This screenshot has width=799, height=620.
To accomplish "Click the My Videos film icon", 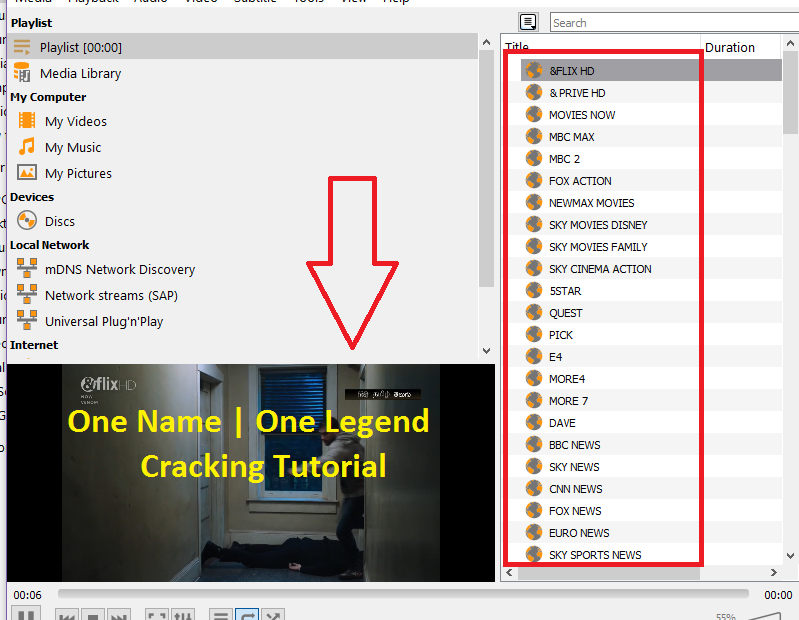I will coord(26,120).
